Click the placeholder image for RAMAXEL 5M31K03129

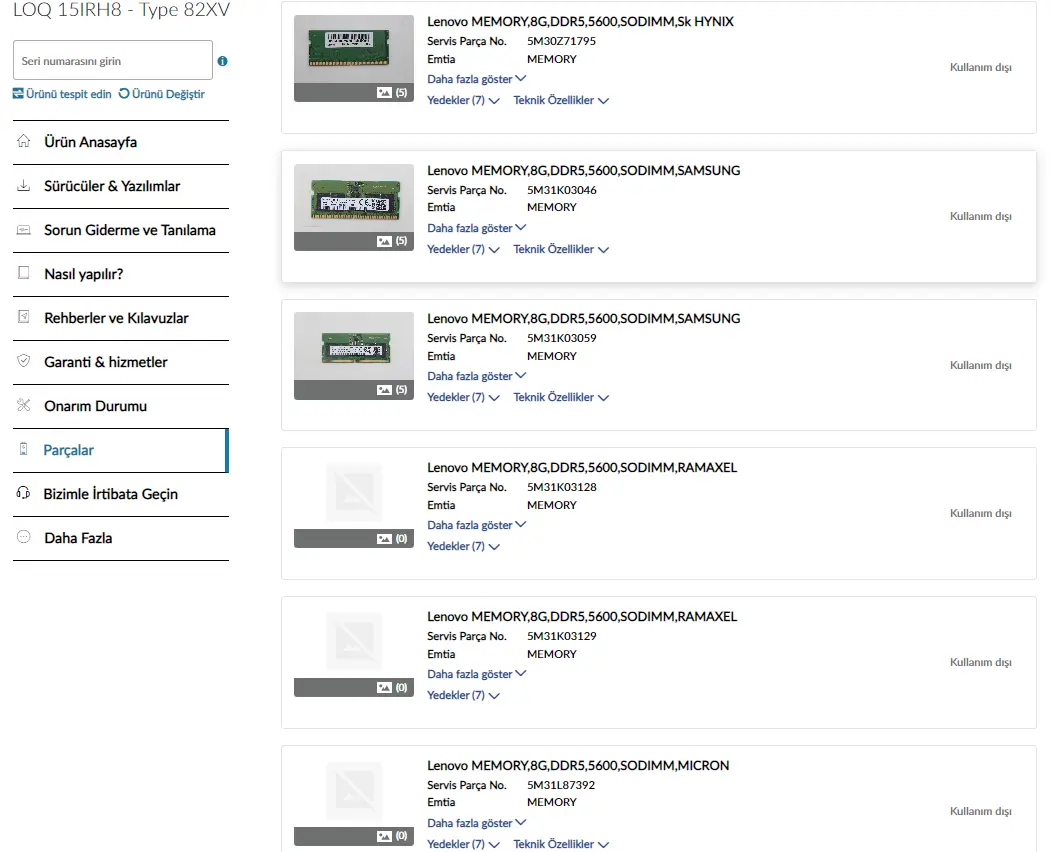tap(354, 641)
